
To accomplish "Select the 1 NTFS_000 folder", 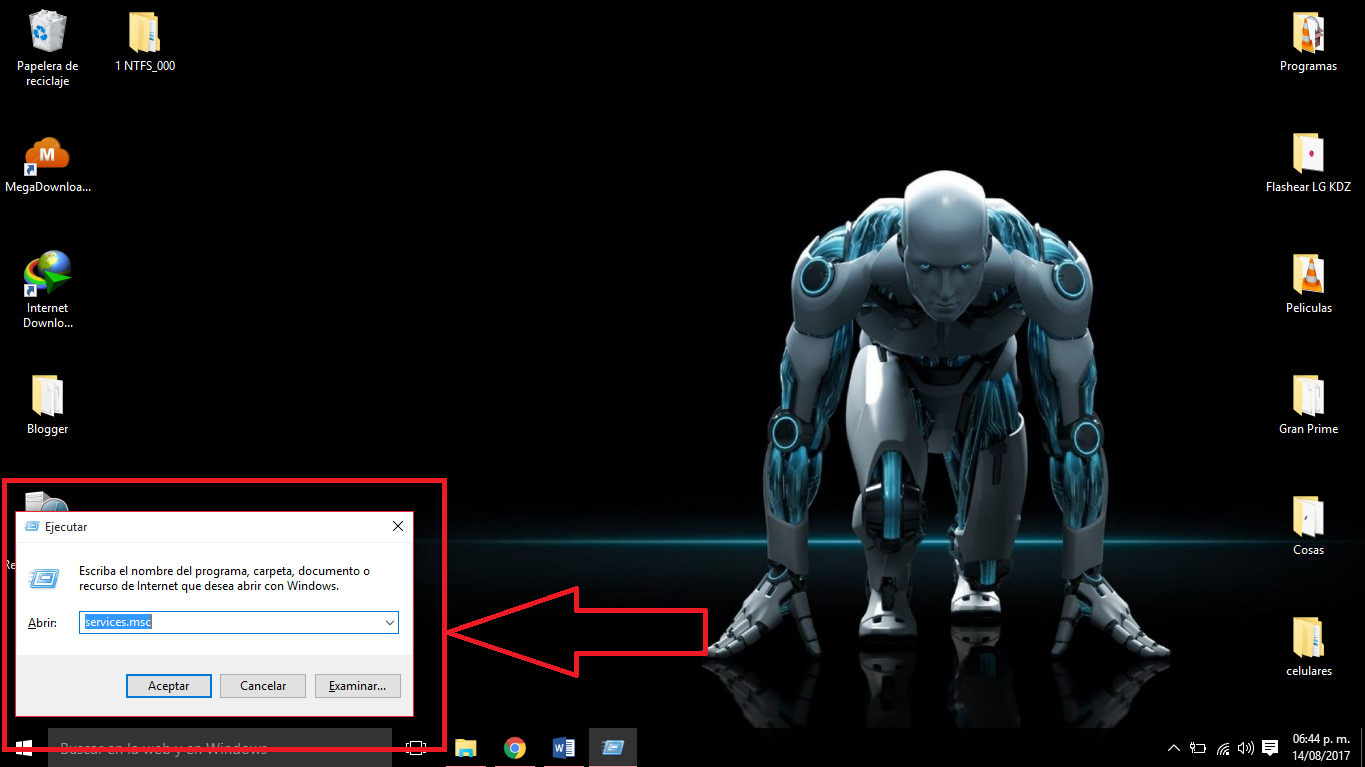I will pyautogui.click(x=145, y=42).
